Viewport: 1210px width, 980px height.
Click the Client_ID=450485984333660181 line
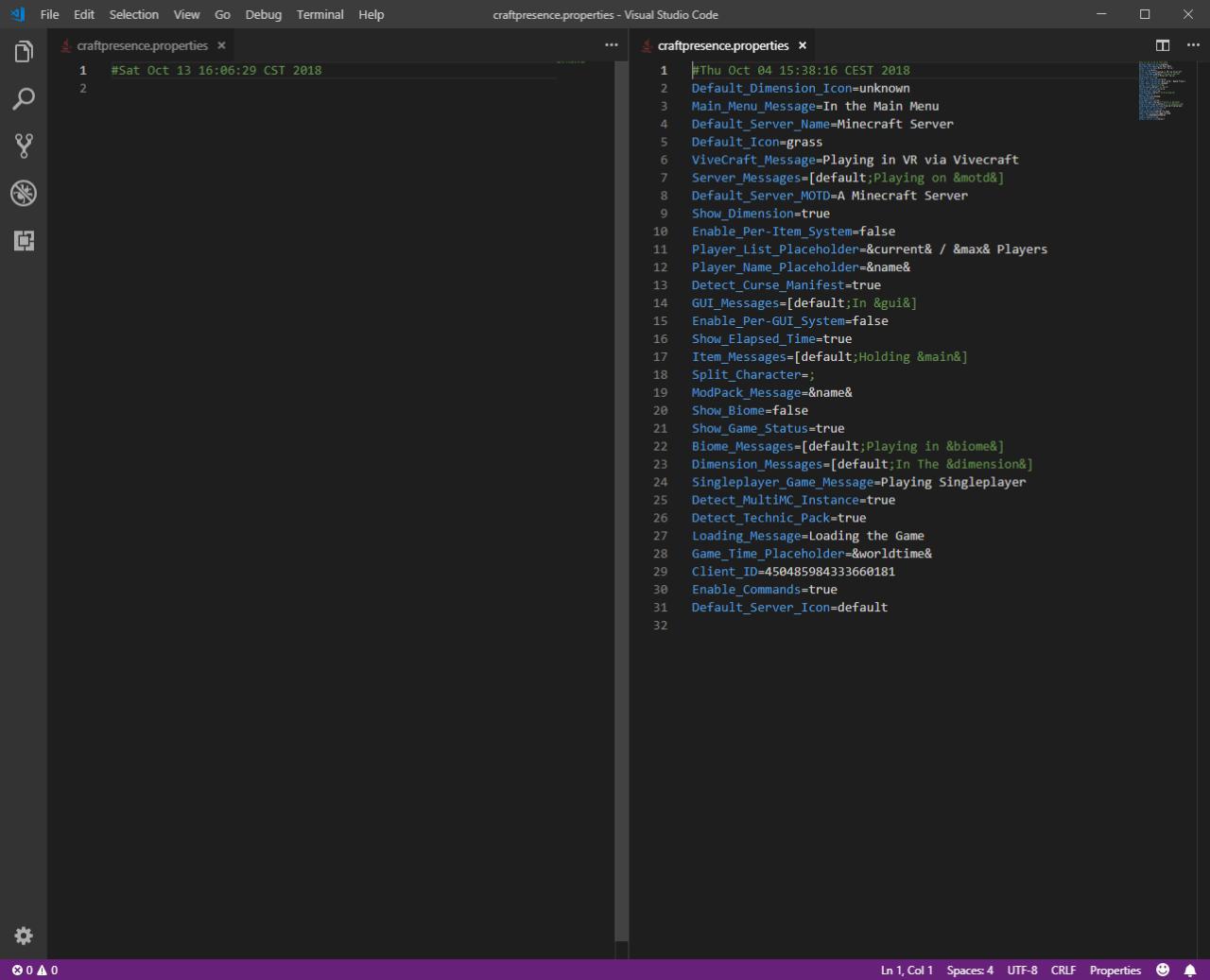coord(793,572)
